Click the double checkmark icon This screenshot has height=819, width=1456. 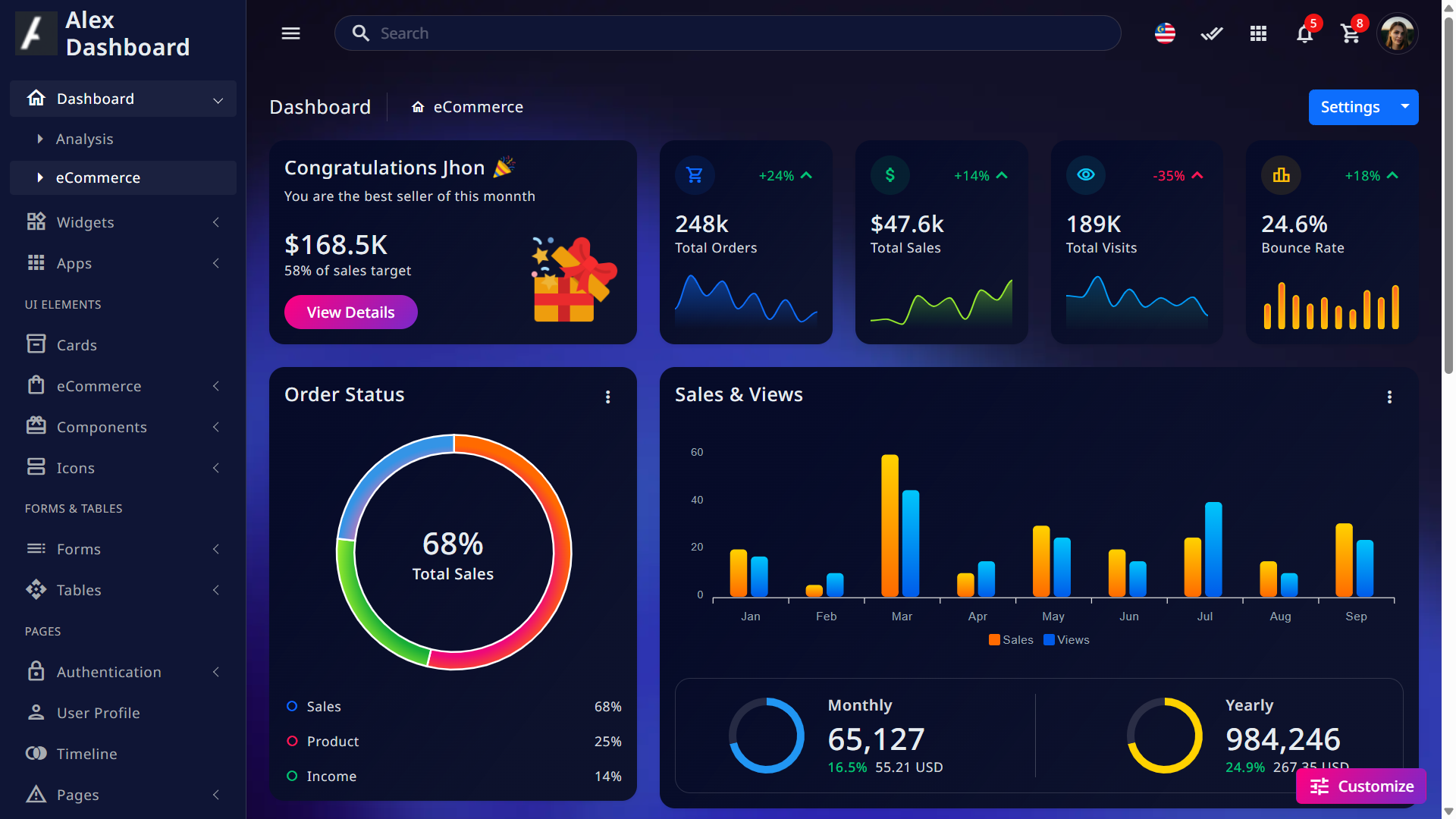coord(1212,33)
